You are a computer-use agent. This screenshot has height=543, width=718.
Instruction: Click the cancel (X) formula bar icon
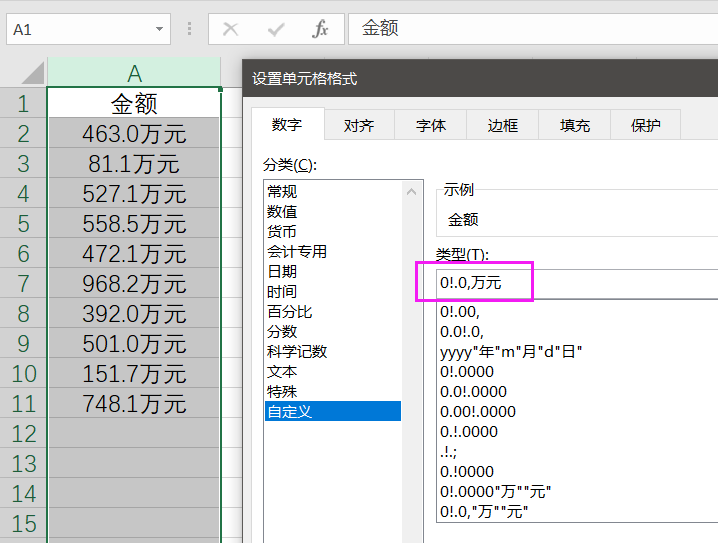click(x=230, y=29)
